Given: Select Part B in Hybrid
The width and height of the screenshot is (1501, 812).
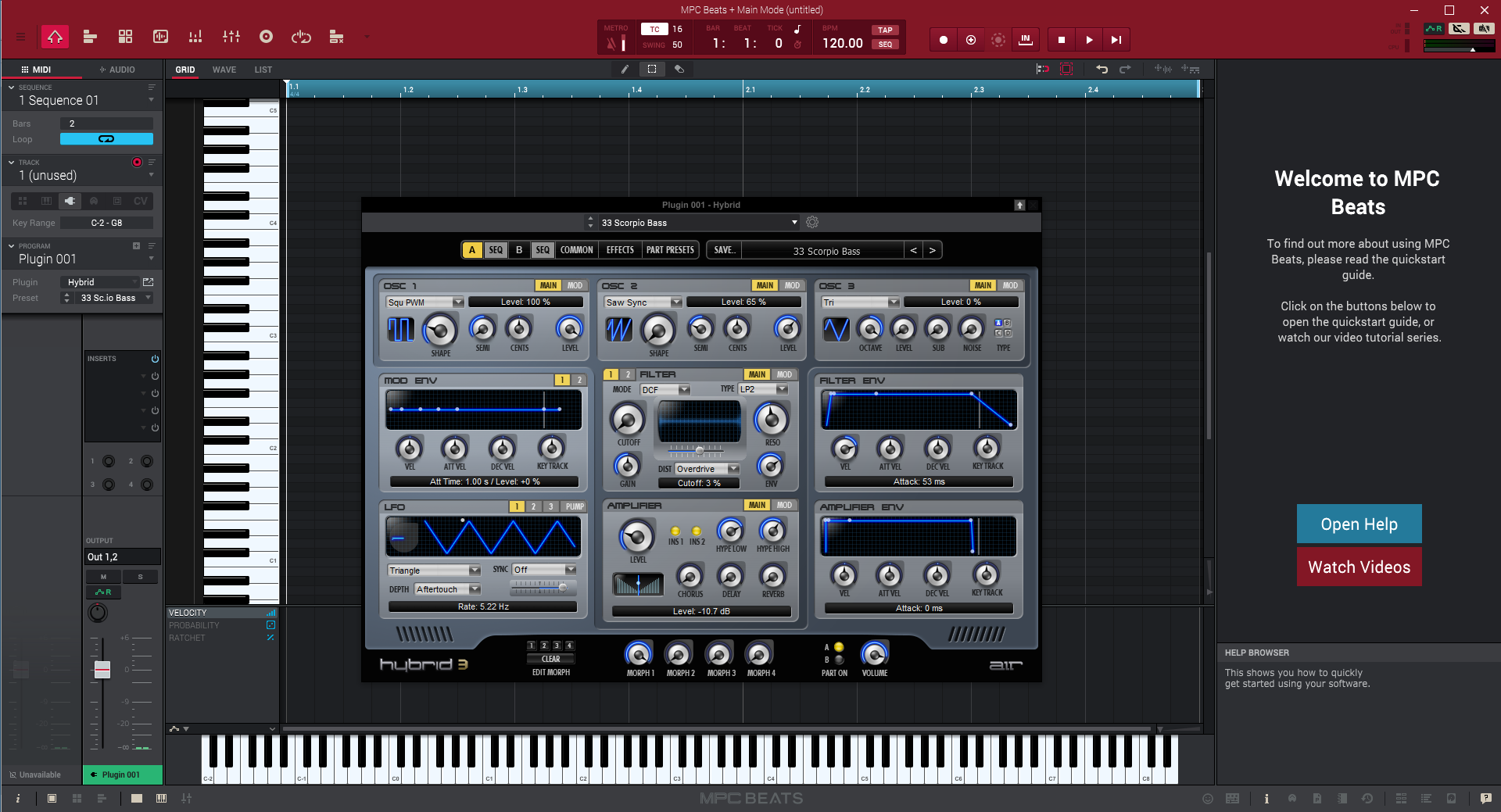Looking at the screenshot, I should (519, 250).
